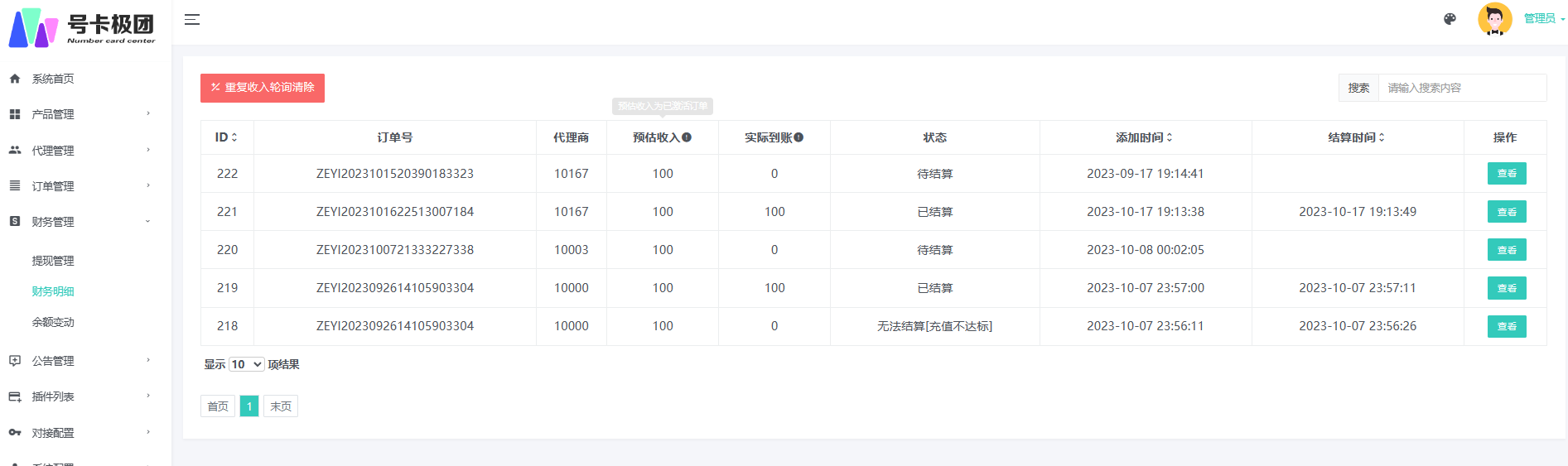Viewport: 1568px width, 466px height.
Task: Expand the 公告管理 menu chevron
Action: [x=148, y=360]
